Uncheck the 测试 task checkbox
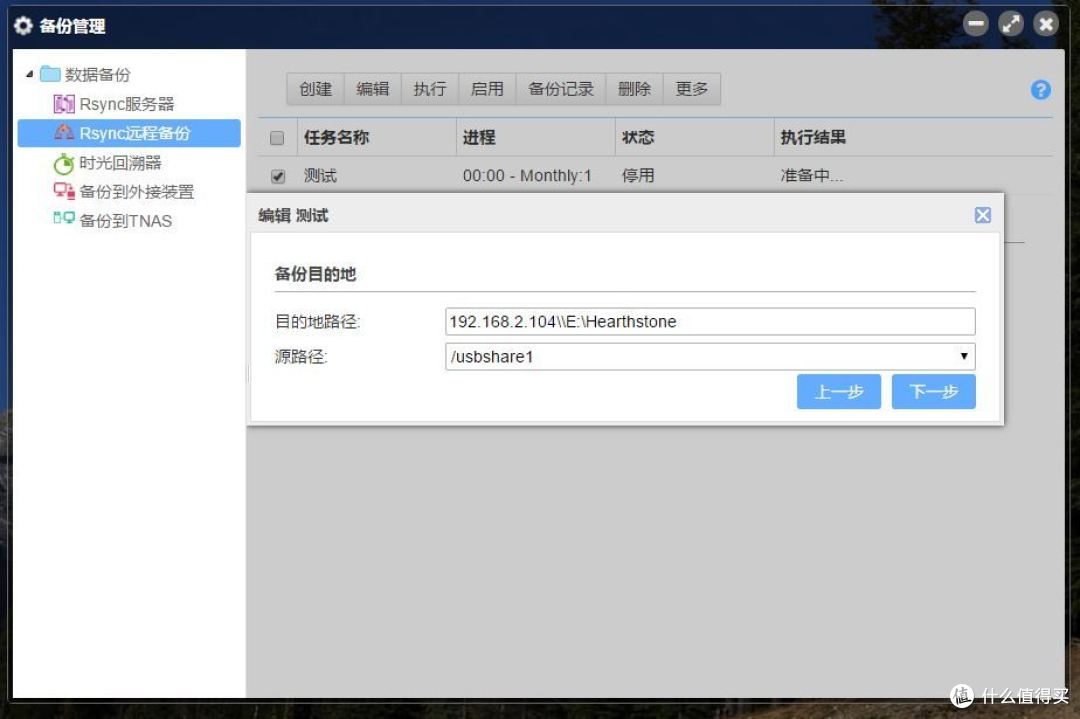 coord(277,176)
